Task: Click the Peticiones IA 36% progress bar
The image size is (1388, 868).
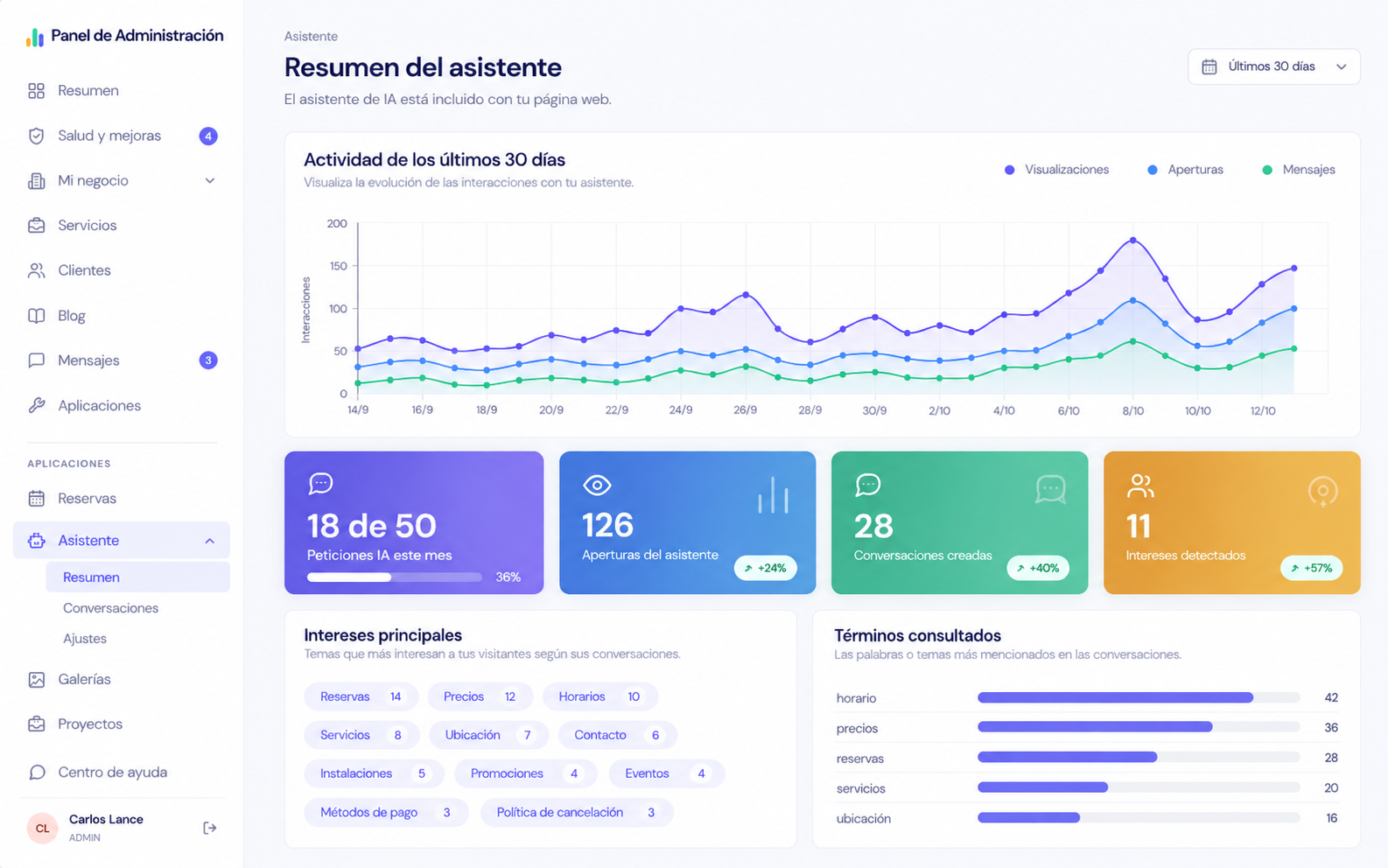Action: coord(394,577)
